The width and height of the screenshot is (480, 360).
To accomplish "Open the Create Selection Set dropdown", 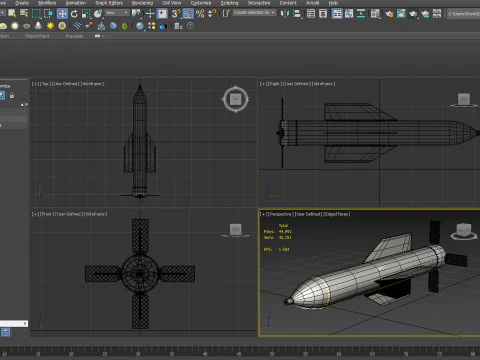I will (x=255, y=13).
